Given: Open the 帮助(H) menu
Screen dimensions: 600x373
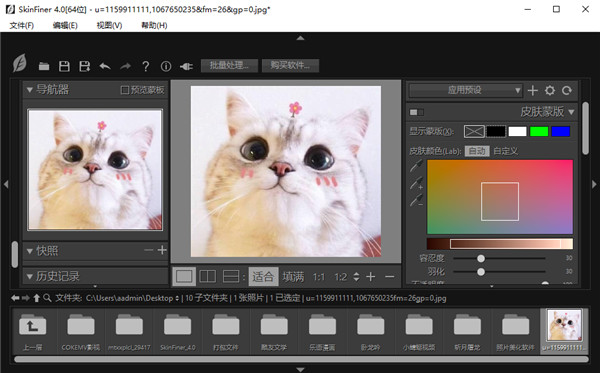Looking at the screenshot, I should [x=154, y=25].
